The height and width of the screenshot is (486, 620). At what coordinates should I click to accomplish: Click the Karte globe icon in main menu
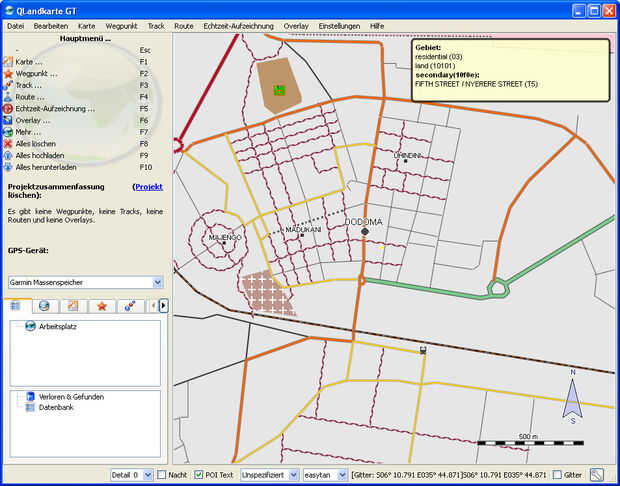(x=8, y=62)
